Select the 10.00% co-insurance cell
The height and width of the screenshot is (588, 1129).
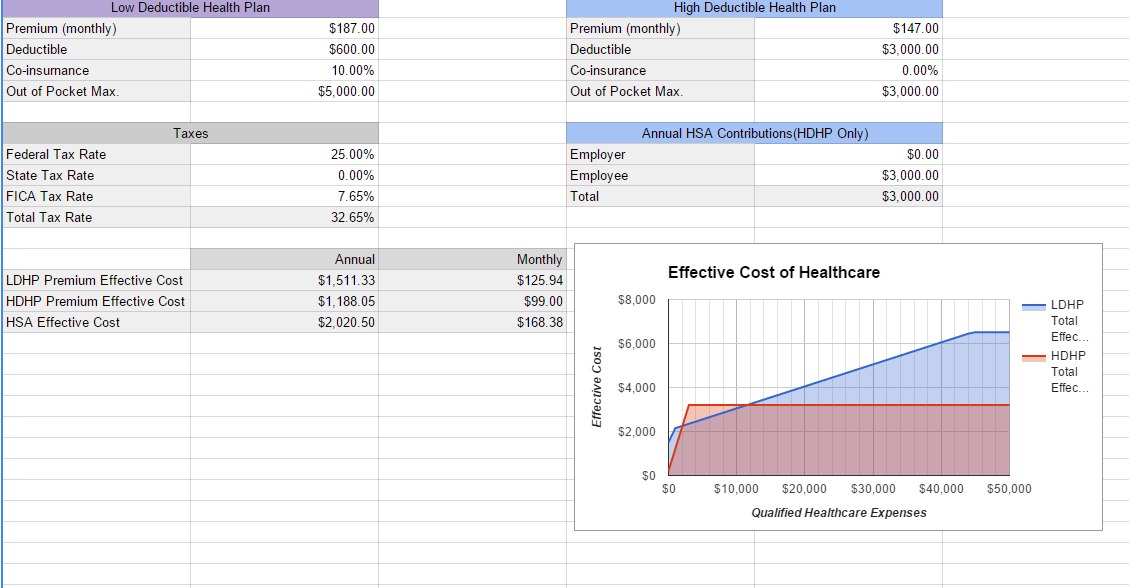coord(284,70)
